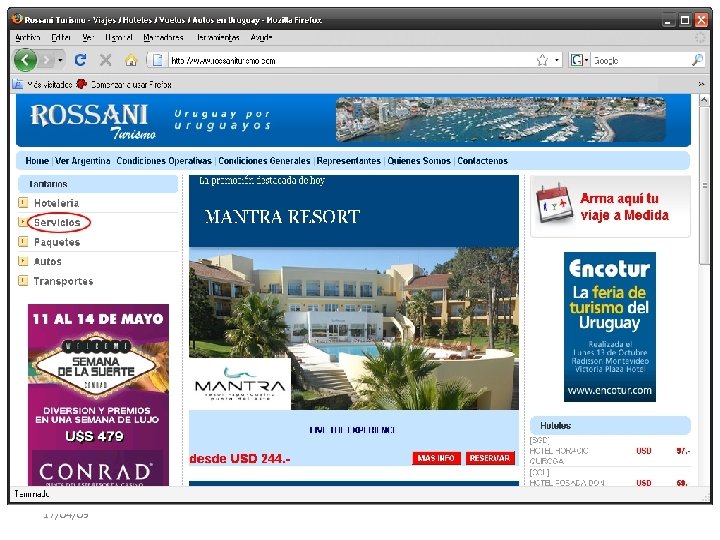Open the Encotur tourism fair banner

tap(609, 327)
